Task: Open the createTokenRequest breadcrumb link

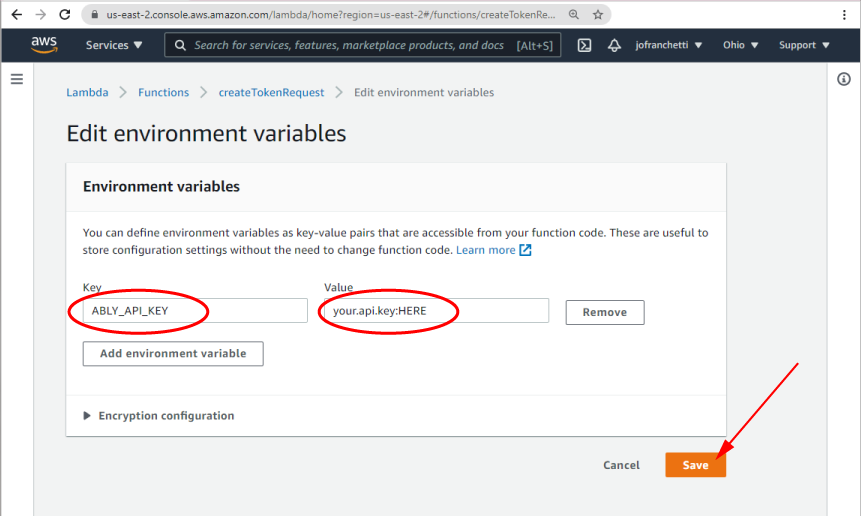Action: click(271, 92)
